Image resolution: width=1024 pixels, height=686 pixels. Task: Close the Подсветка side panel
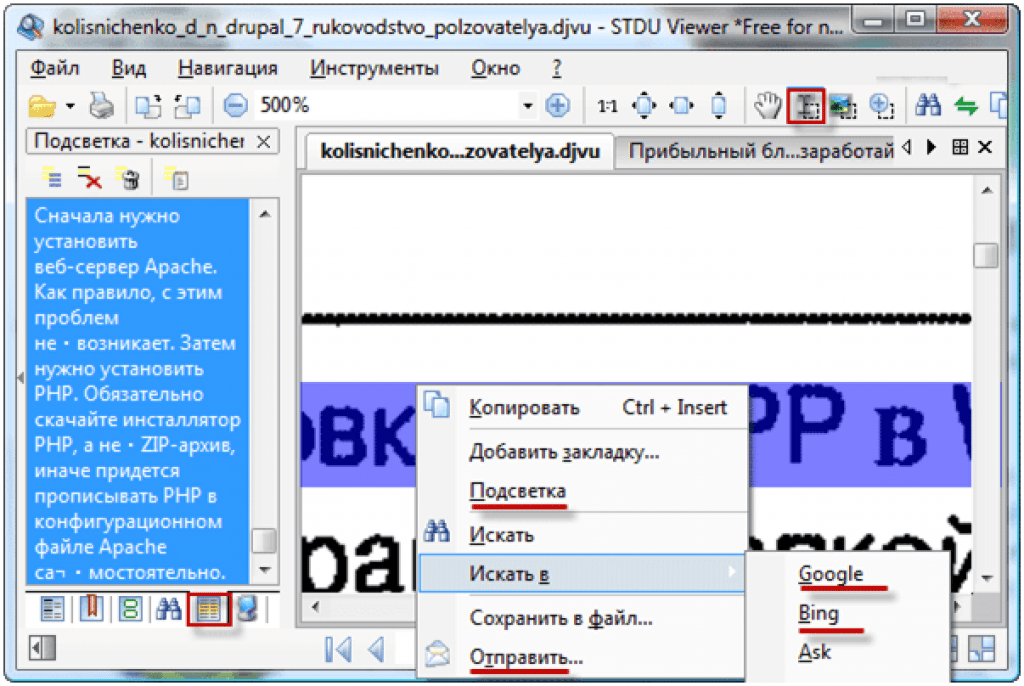(x=263, y=142)
